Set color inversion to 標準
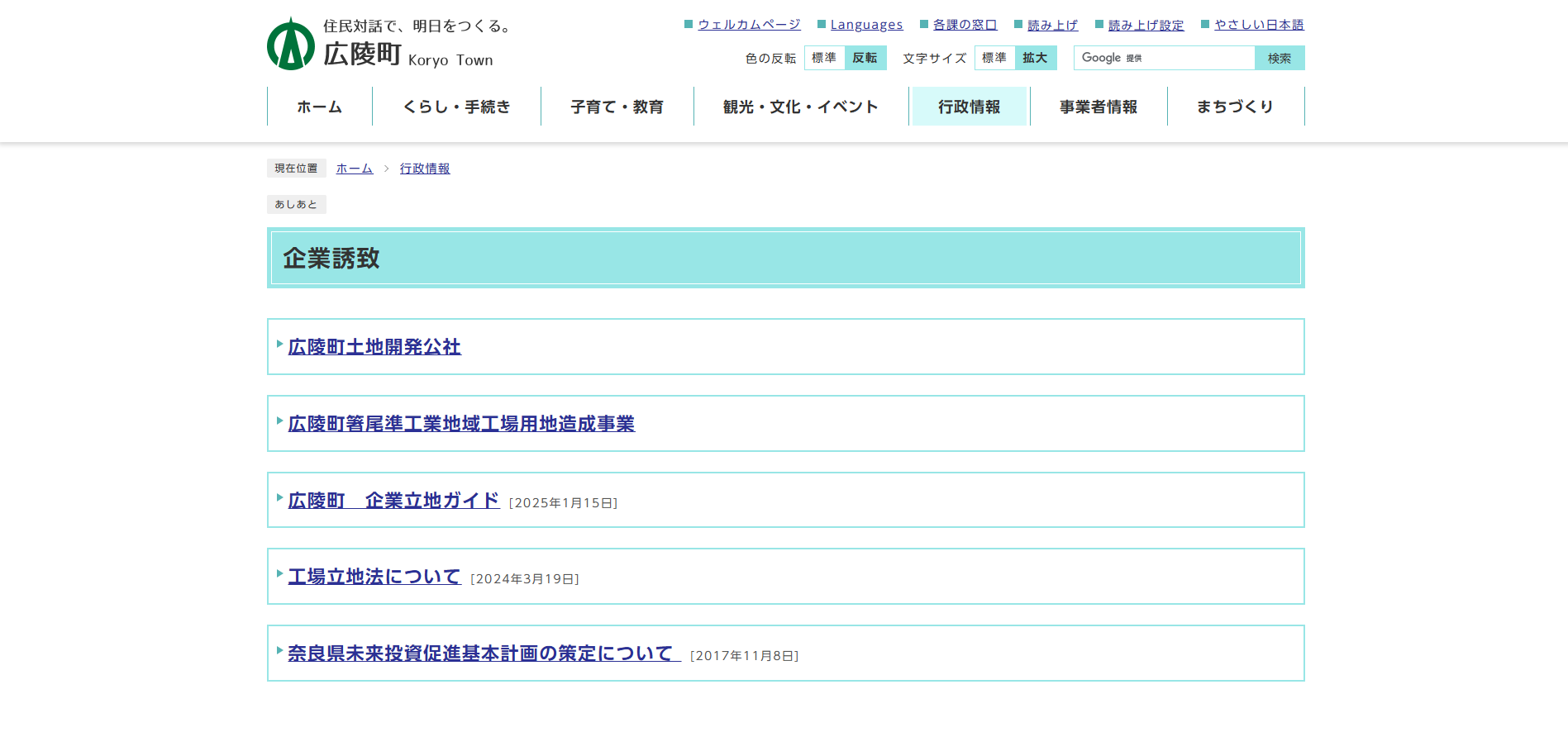 point(824,58)
